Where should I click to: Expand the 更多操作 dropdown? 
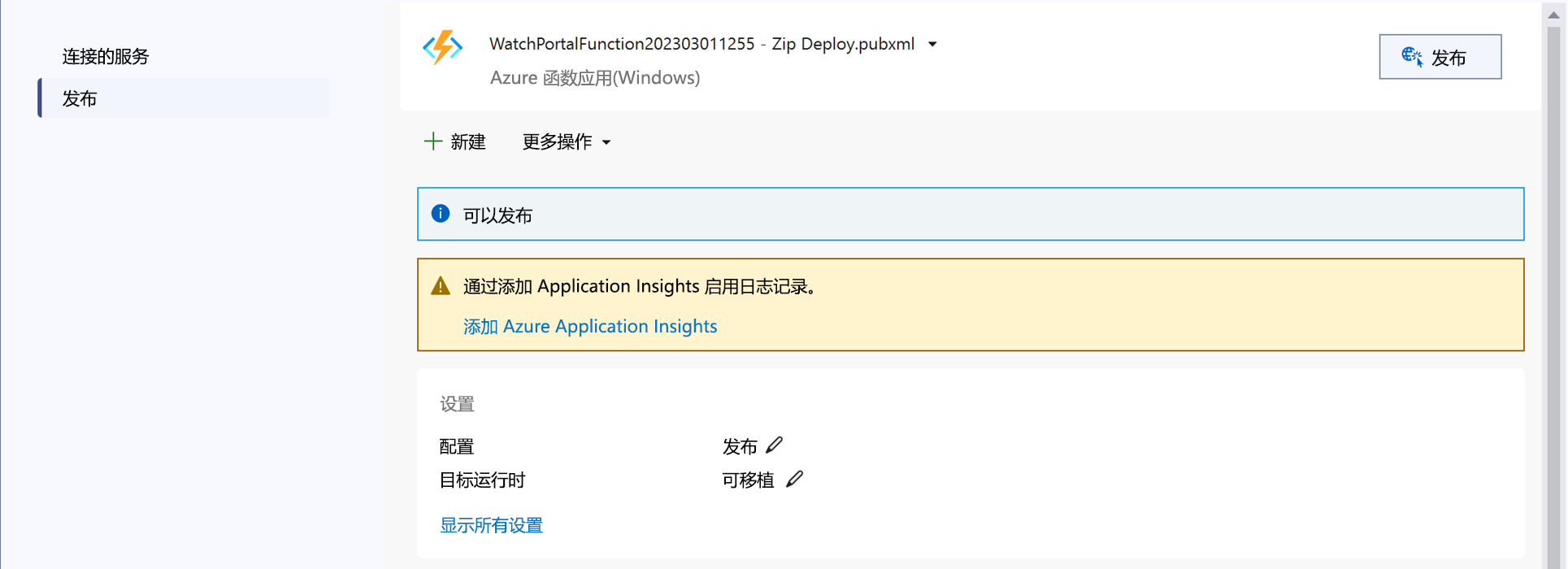point(567,142)
